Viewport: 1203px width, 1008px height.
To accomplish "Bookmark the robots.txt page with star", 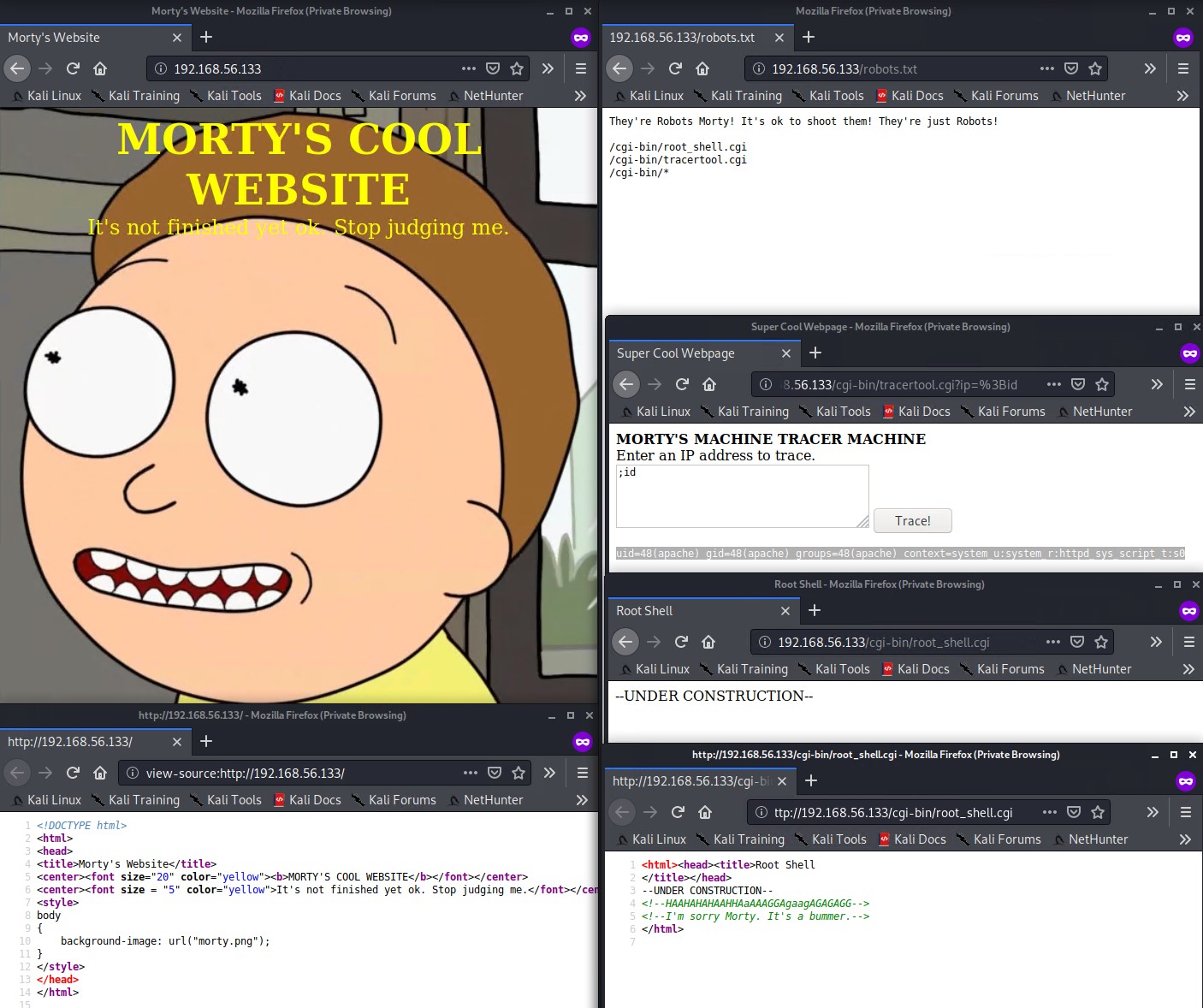I will pos(1095,68).
